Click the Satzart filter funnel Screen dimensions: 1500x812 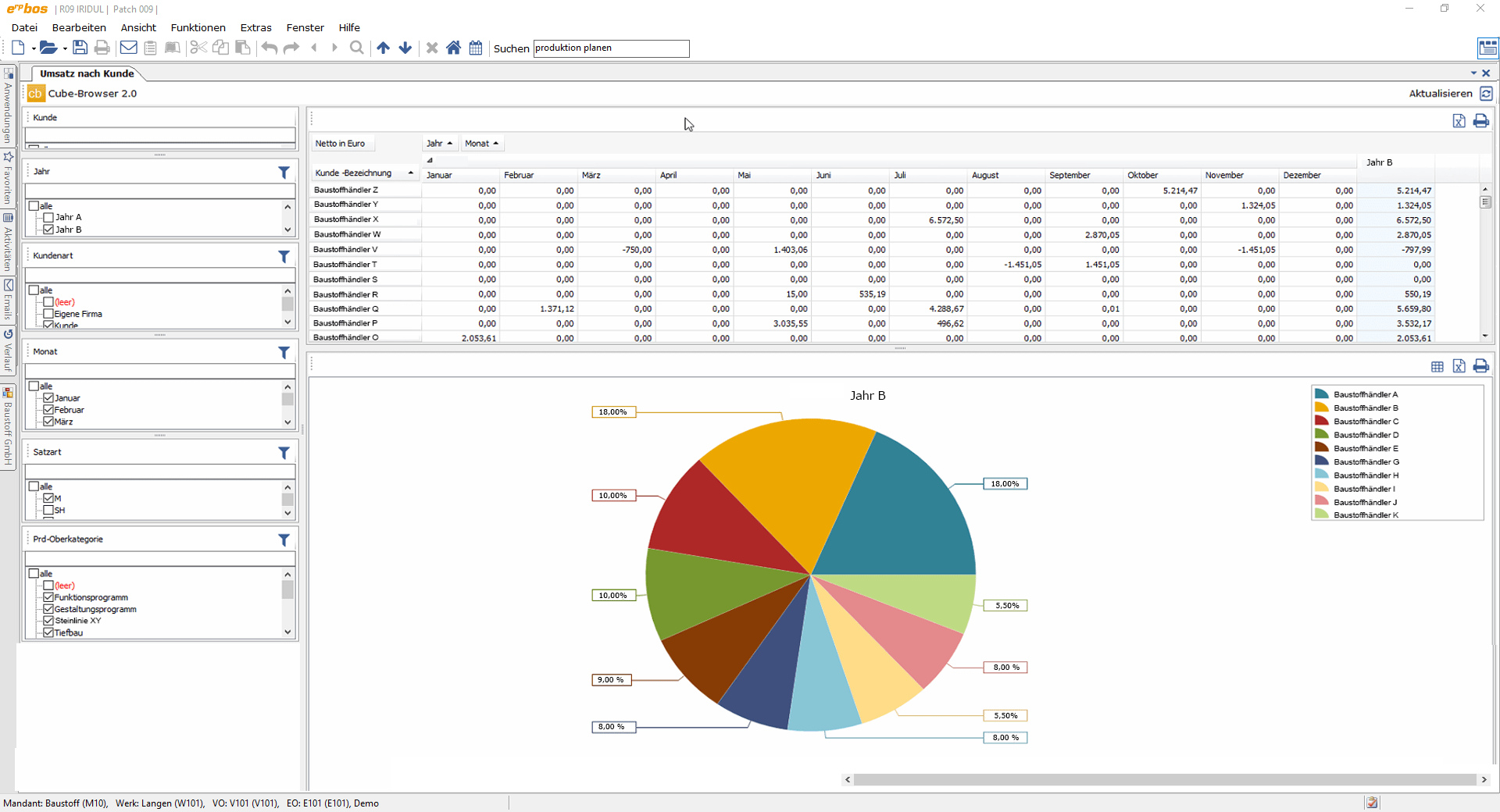(x=284, y=453)
